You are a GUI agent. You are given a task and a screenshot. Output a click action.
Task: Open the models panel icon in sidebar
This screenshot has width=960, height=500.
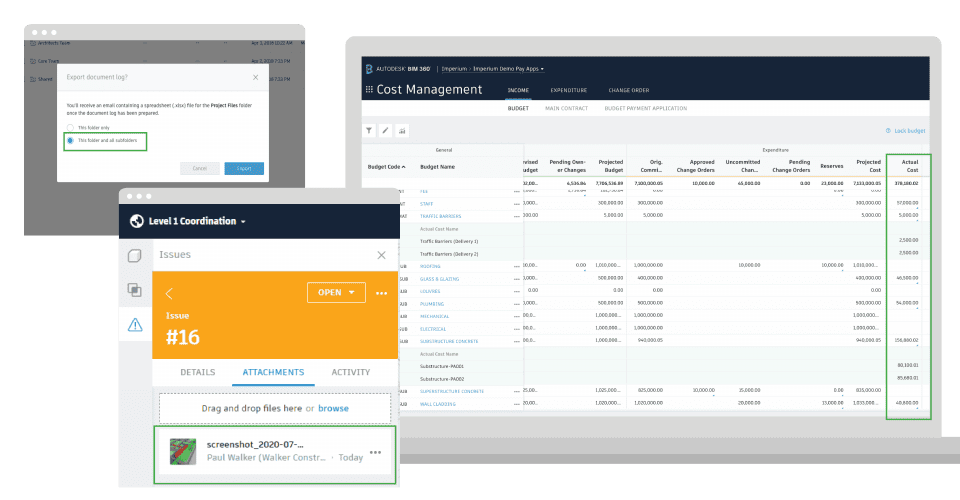coord(135,256)
